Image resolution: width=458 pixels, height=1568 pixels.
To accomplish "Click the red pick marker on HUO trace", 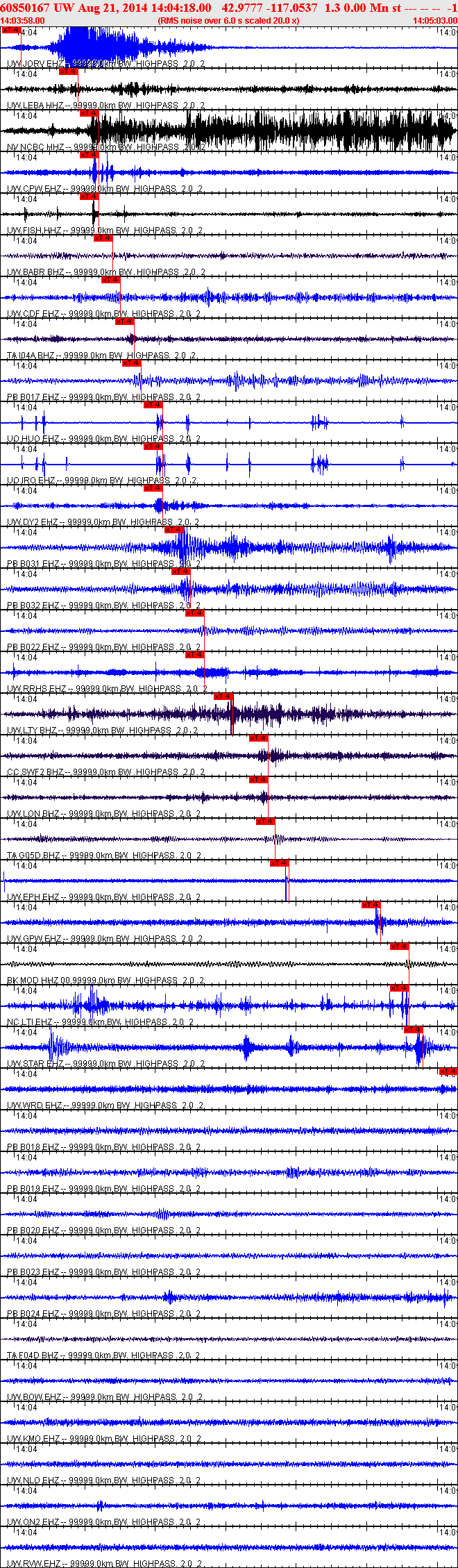I will (x=153, y=405).
